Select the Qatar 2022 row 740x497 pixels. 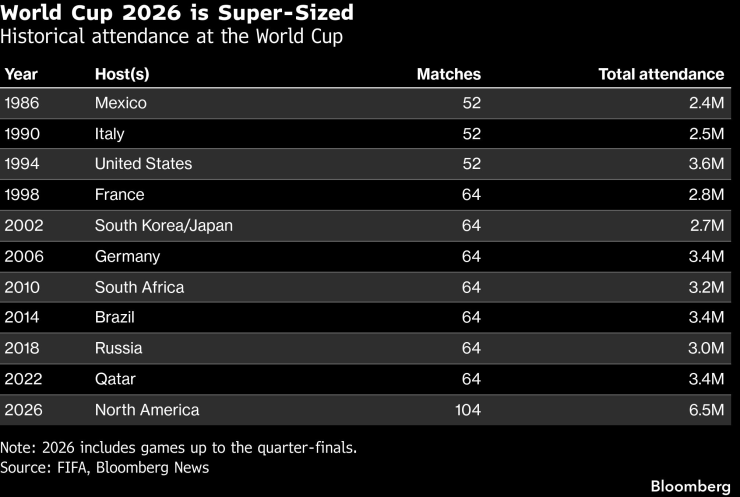[365, 379]
